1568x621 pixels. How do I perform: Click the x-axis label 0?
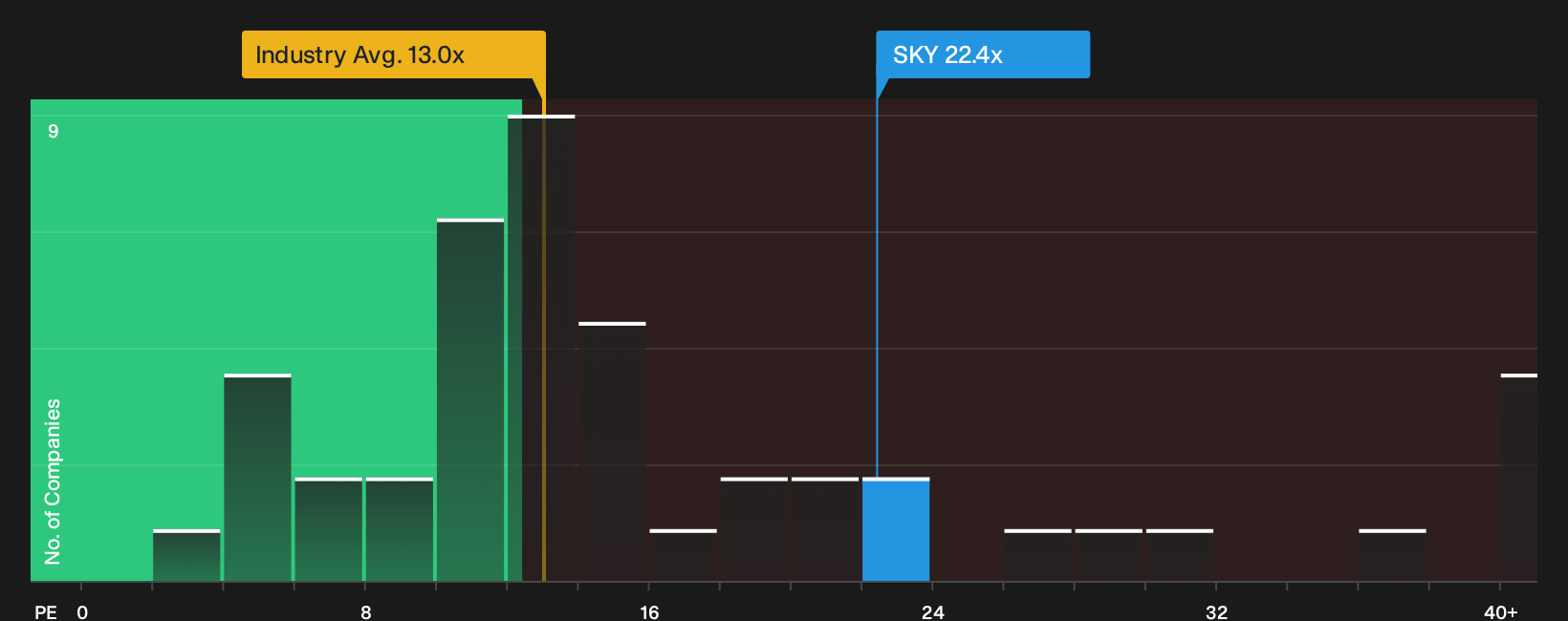(x=82, y=611)
